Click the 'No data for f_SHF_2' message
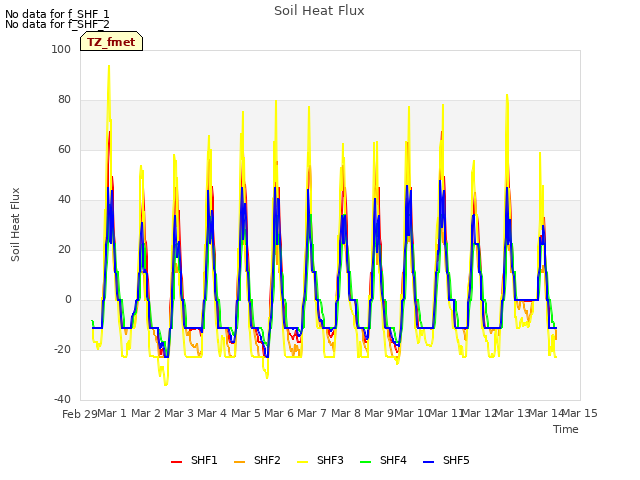This screenshot has height=480, width=640. coord(57,24)
